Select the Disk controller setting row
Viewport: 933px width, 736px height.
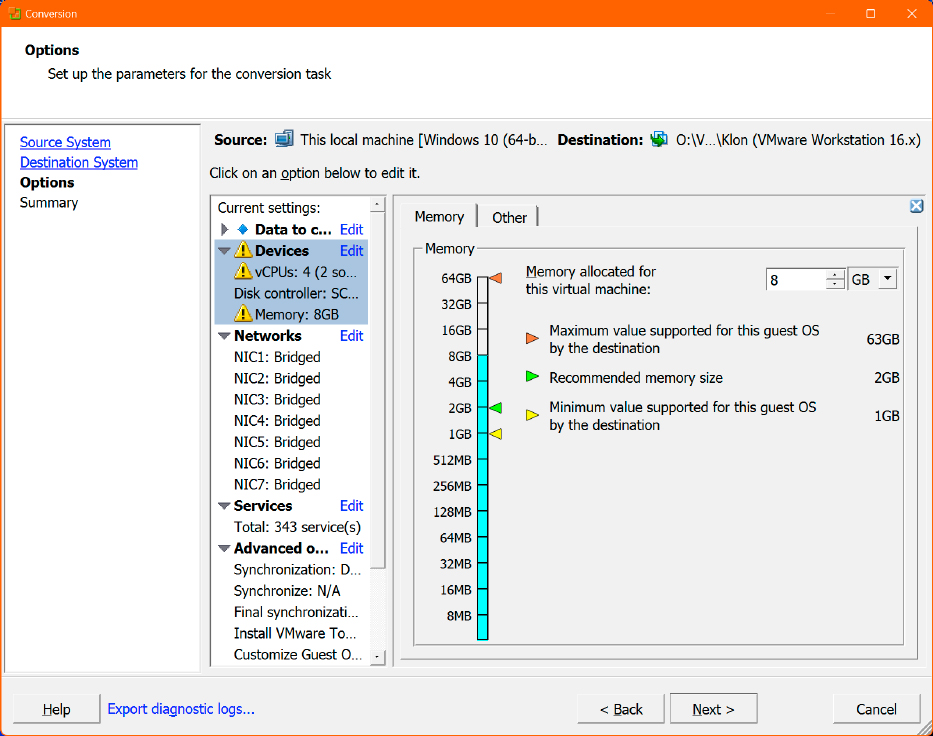pyautogui.click(x=291, y=293)
